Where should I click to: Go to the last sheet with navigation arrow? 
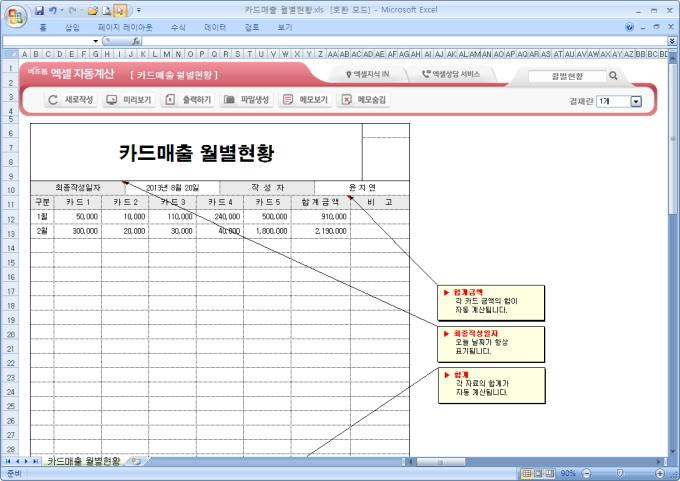36,461
